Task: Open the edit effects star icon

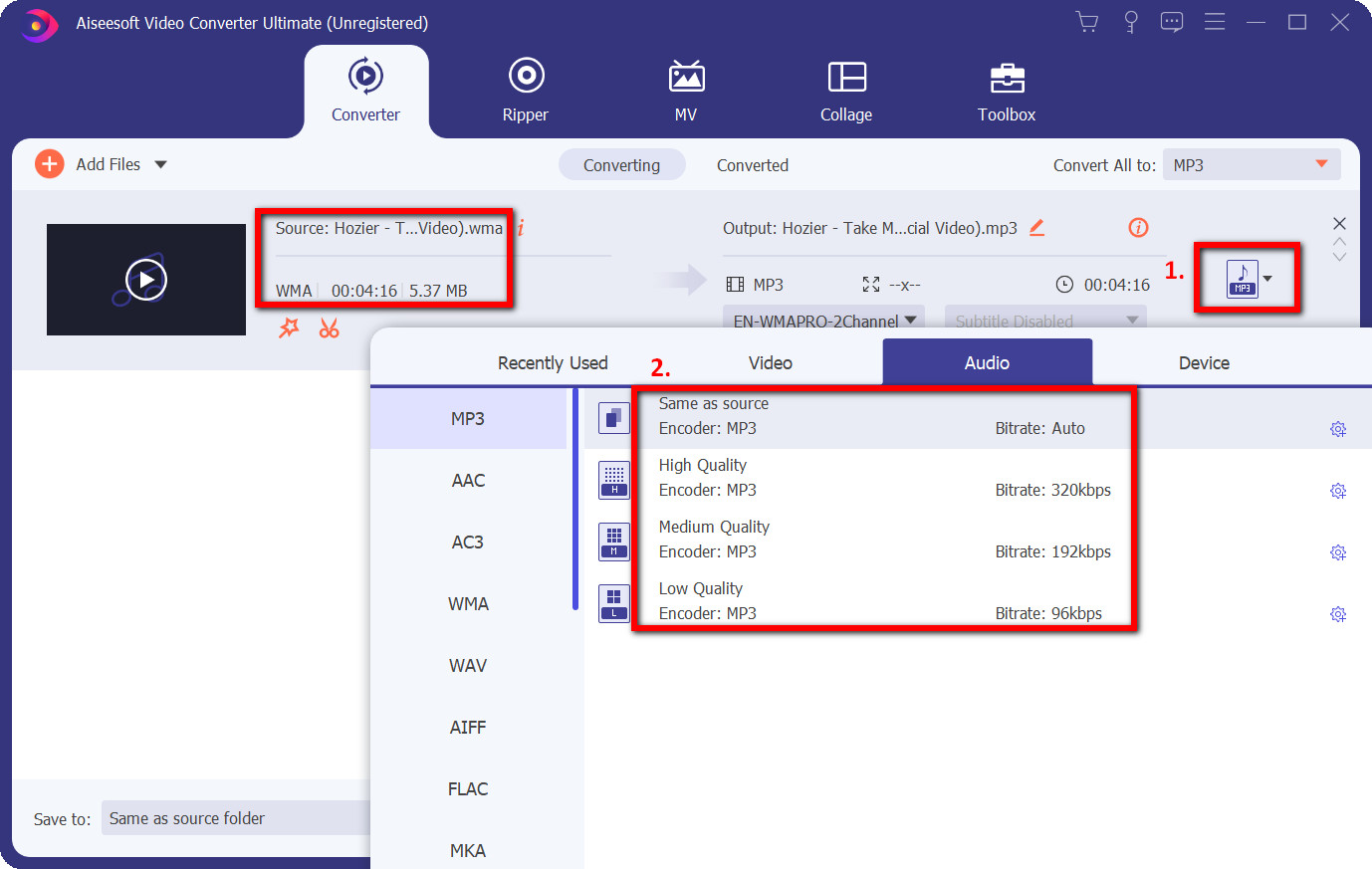Action: (289, 328)
